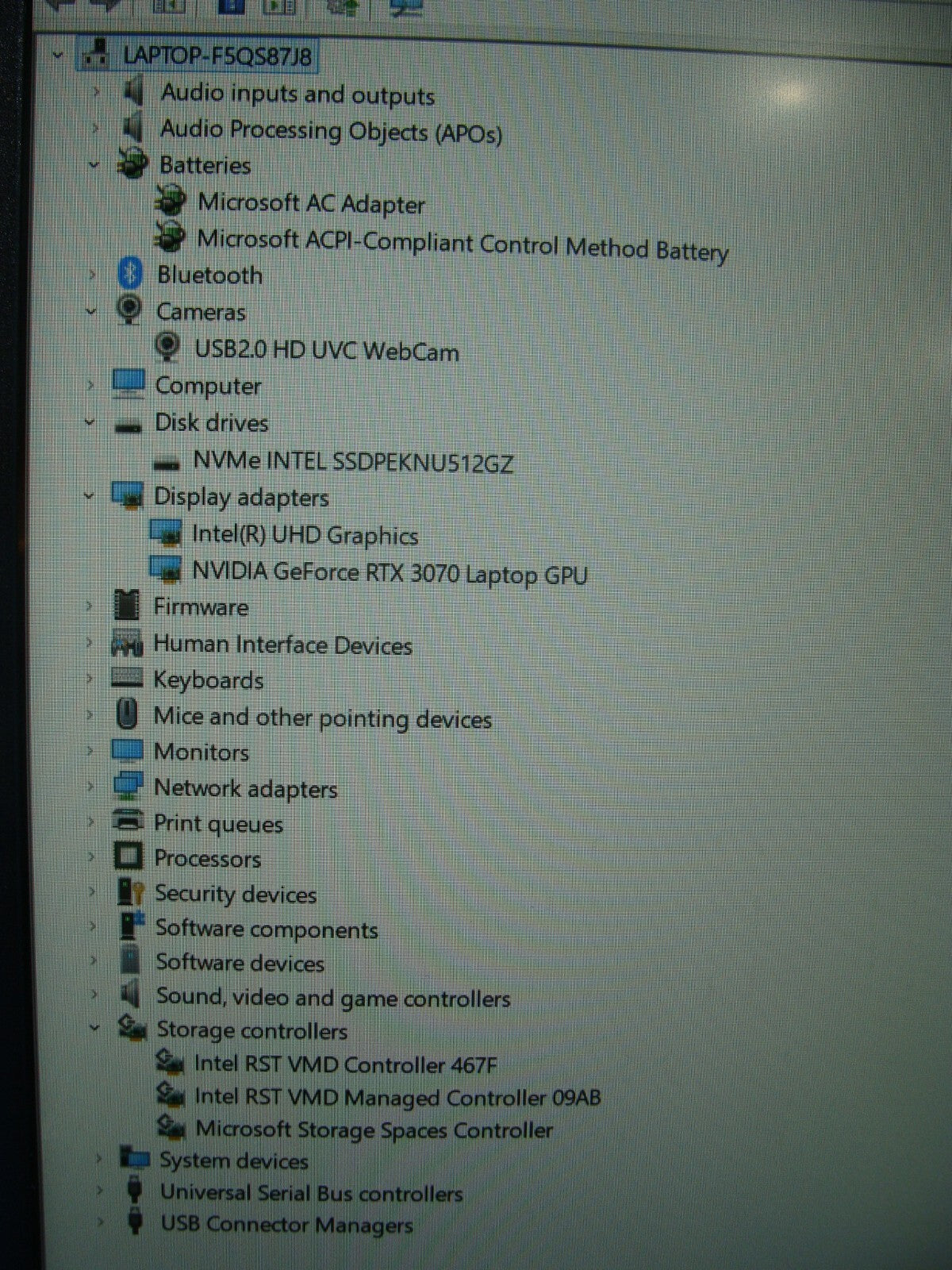Expand the Audio inputs and outputs node
Image resolution: width=952 pixels, height=1270 pixels.
[x=96, y=93]
